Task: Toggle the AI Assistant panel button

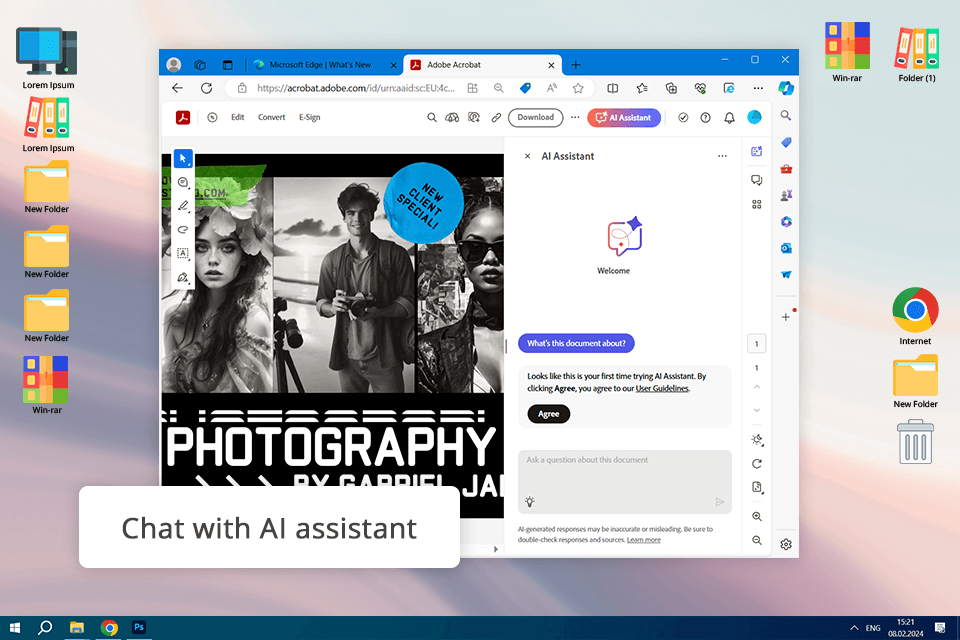Action: [624, 117]
